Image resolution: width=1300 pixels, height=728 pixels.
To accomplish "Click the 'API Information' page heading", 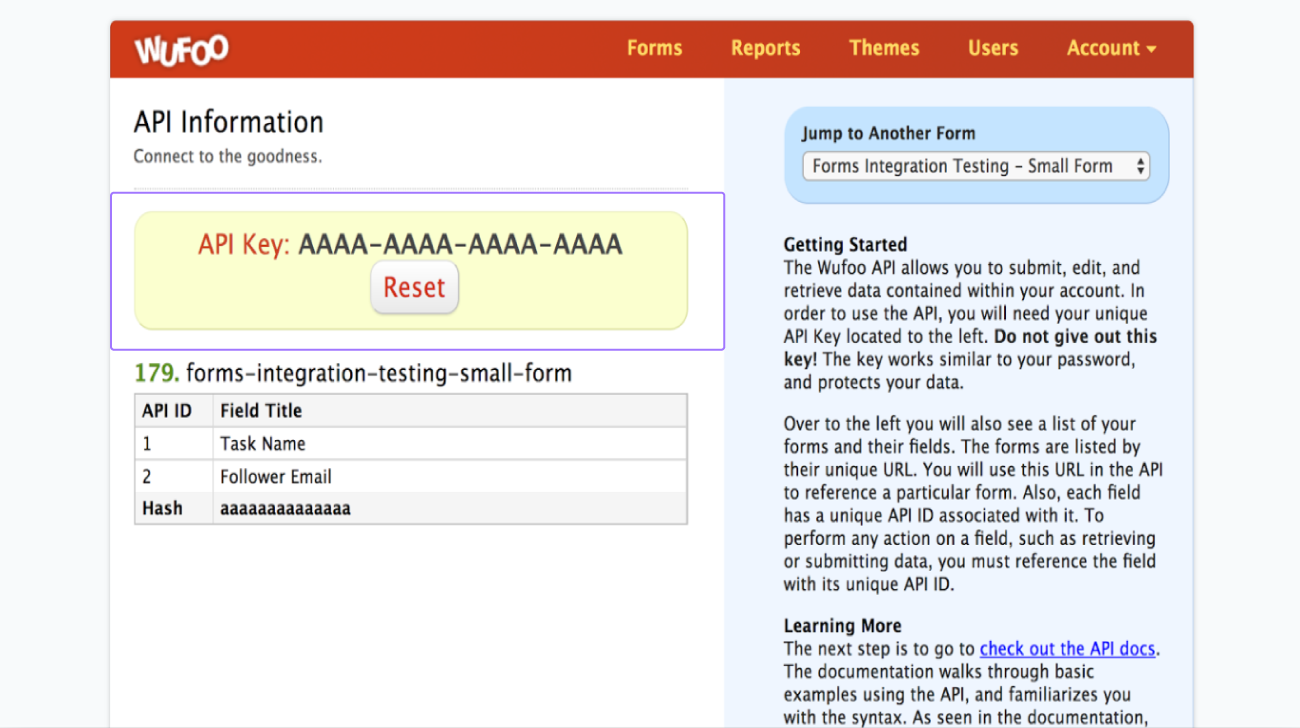I will pyautogui.click(x=229, y=122).
